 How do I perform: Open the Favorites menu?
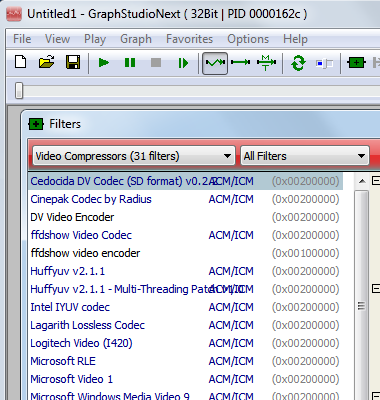coord(189,39)
